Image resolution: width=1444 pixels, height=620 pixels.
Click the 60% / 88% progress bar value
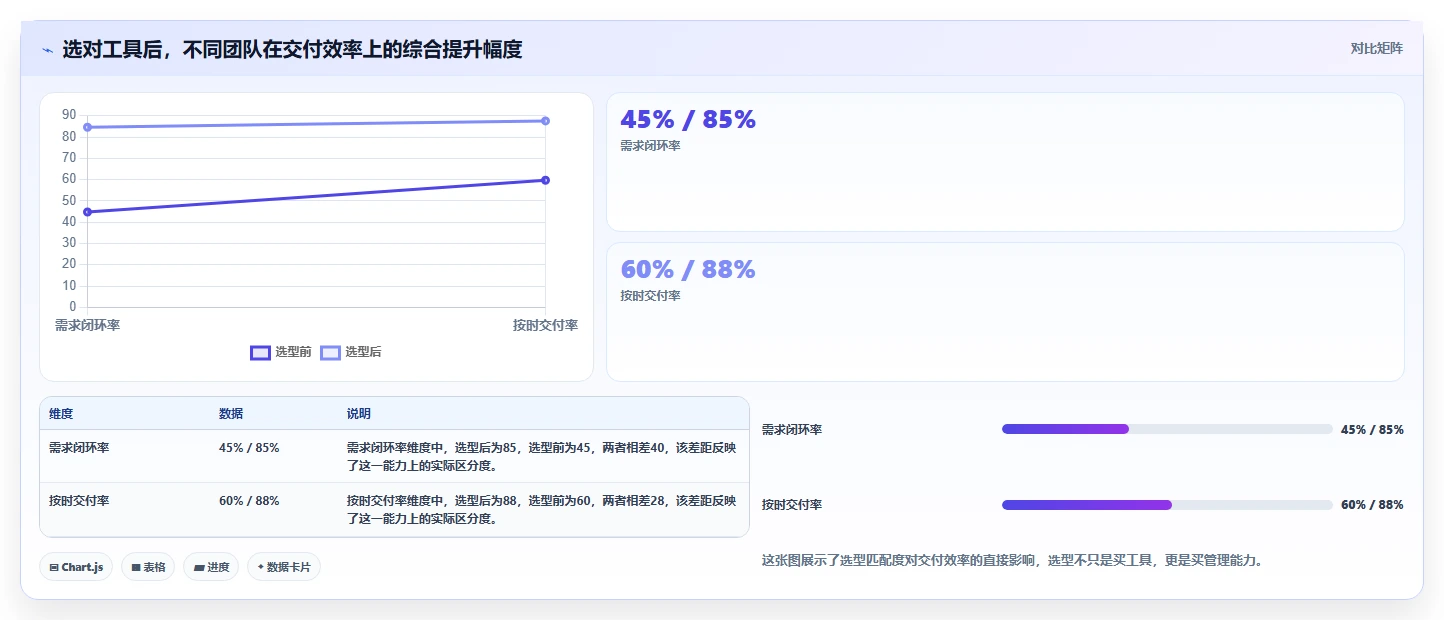[x=1372, y=505]
